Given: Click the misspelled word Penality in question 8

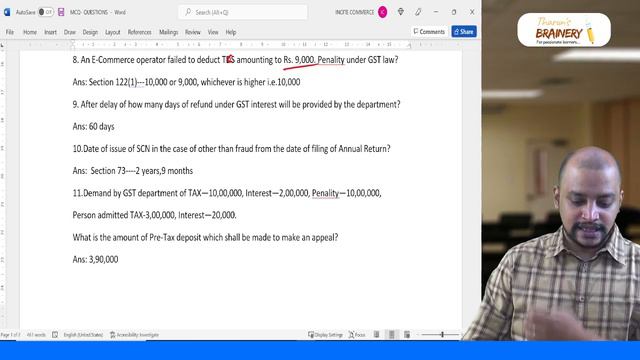Looking at the screenshot, I should coord(331,60).
